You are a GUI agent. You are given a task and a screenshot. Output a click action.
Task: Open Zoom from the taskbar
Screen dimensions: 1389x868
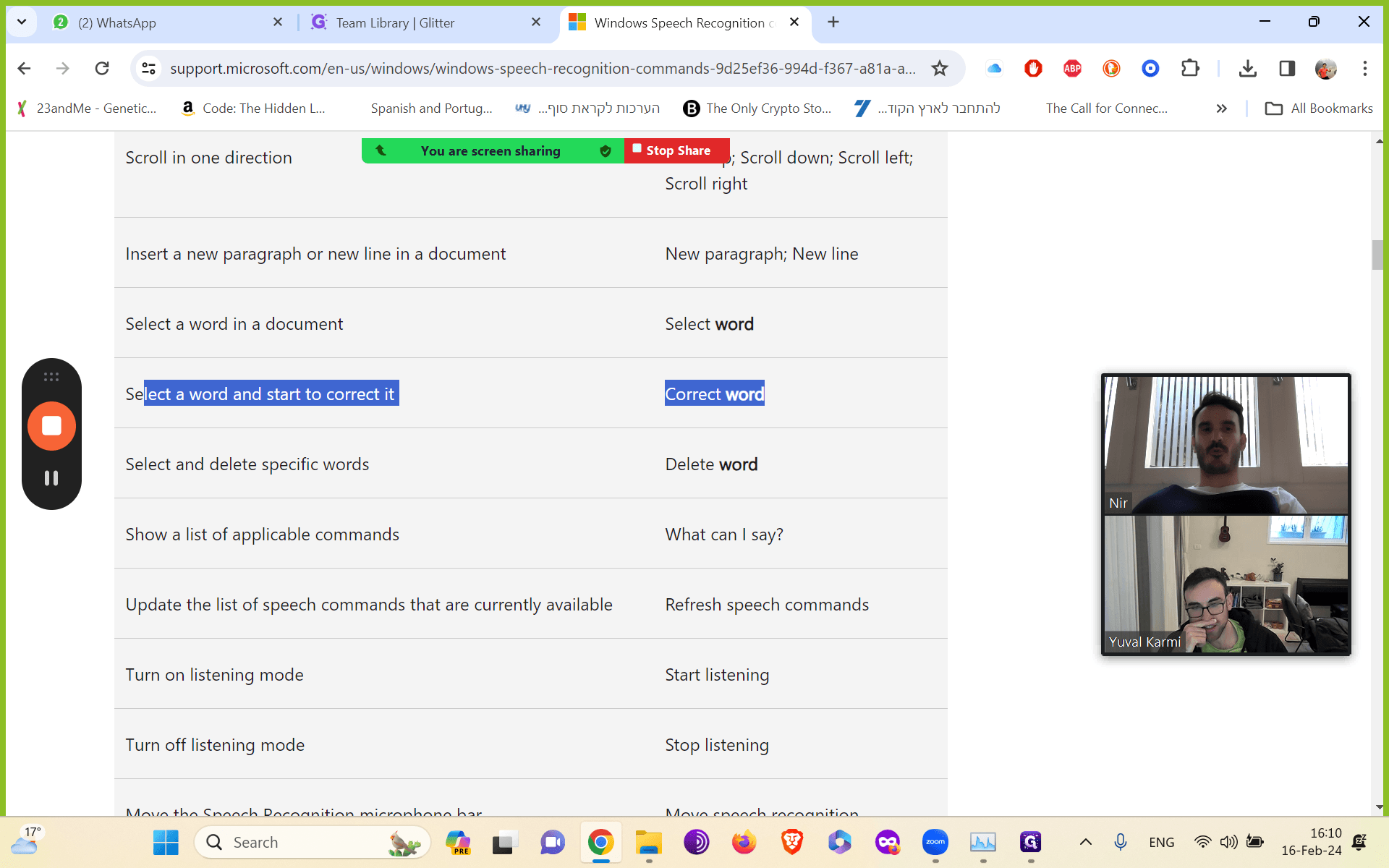click(x=935, y=842)
